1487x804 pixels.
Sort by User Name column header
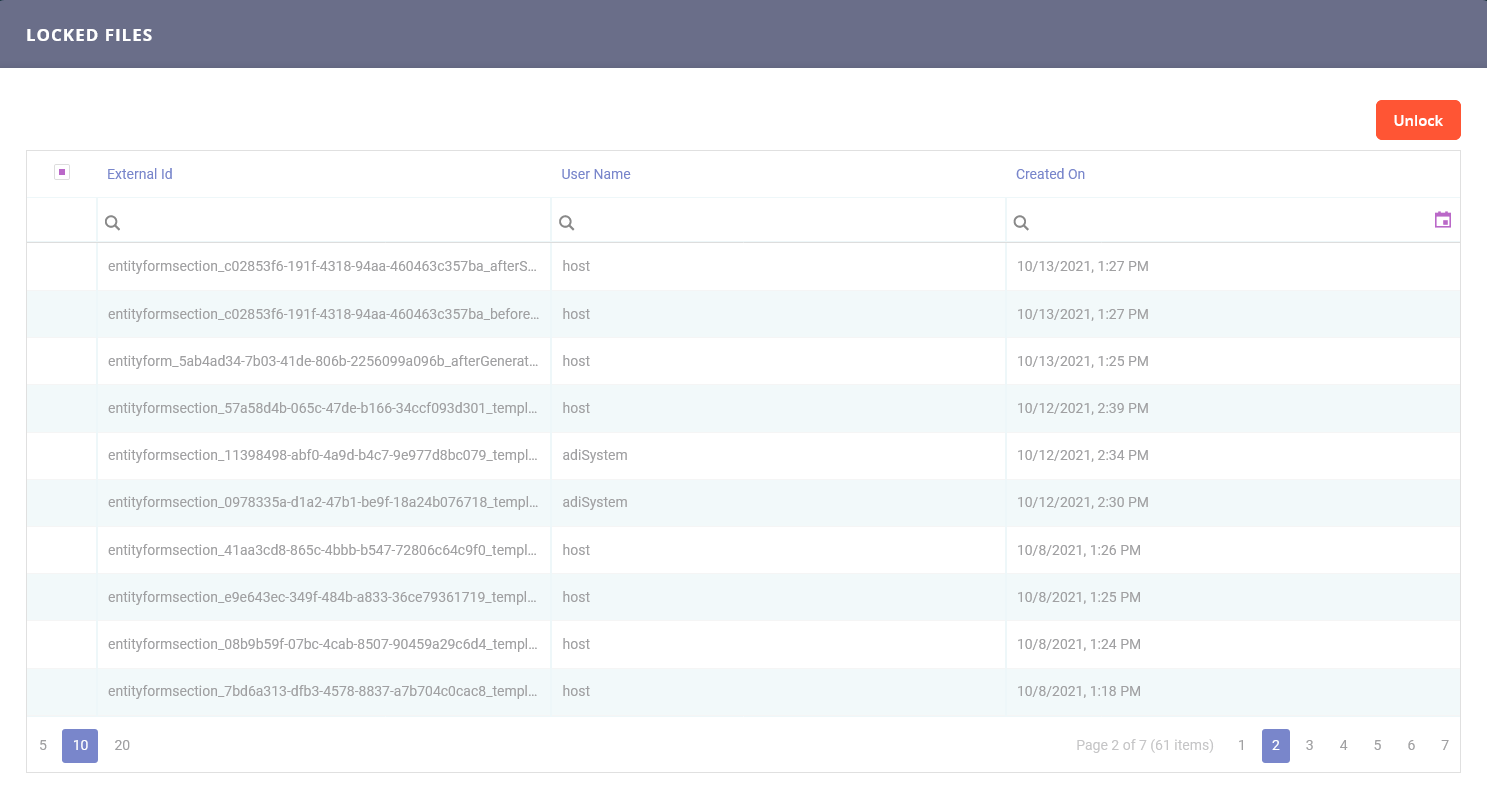tap(595, 174)
